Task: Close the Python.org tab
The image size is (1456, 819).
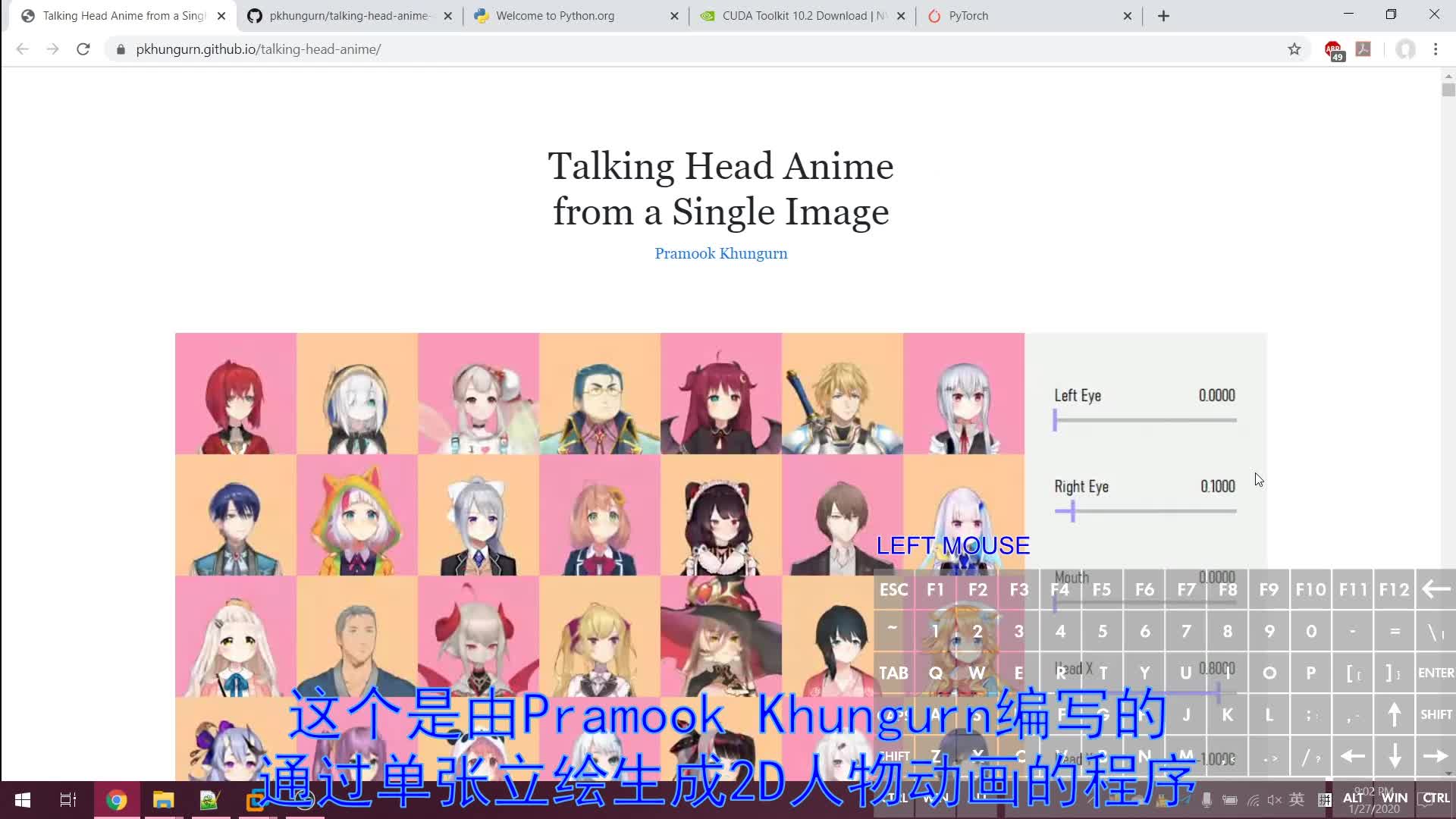Action: 674,16
